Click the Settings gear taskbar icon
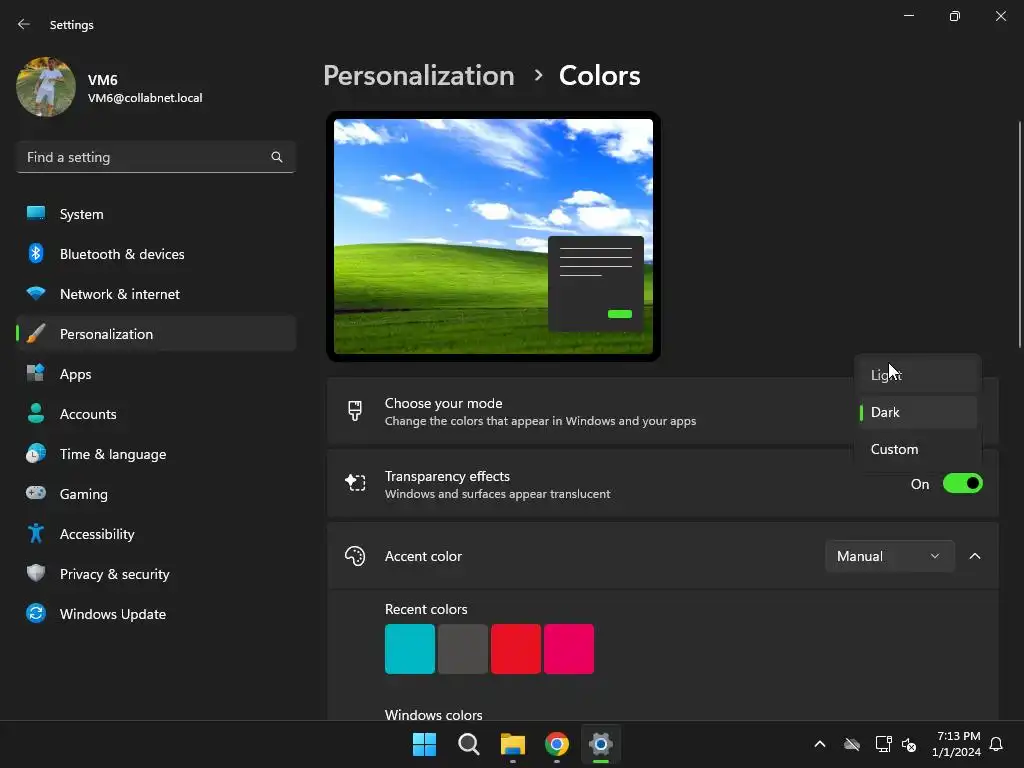 coord(601,744)
